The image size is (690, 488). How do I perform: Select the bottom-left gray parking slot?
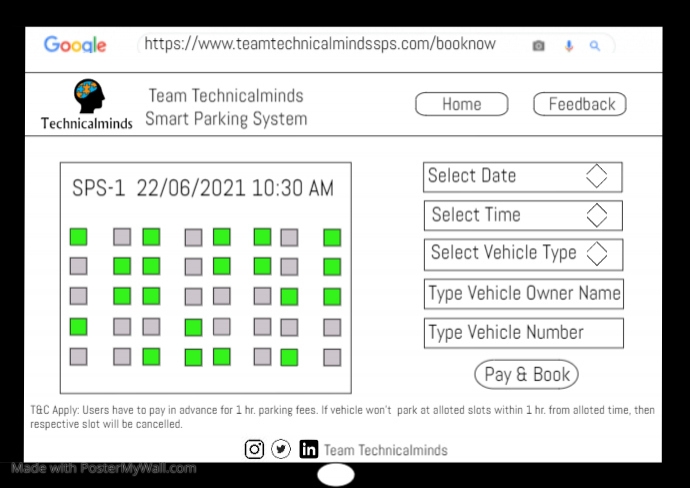click(78, 356)
